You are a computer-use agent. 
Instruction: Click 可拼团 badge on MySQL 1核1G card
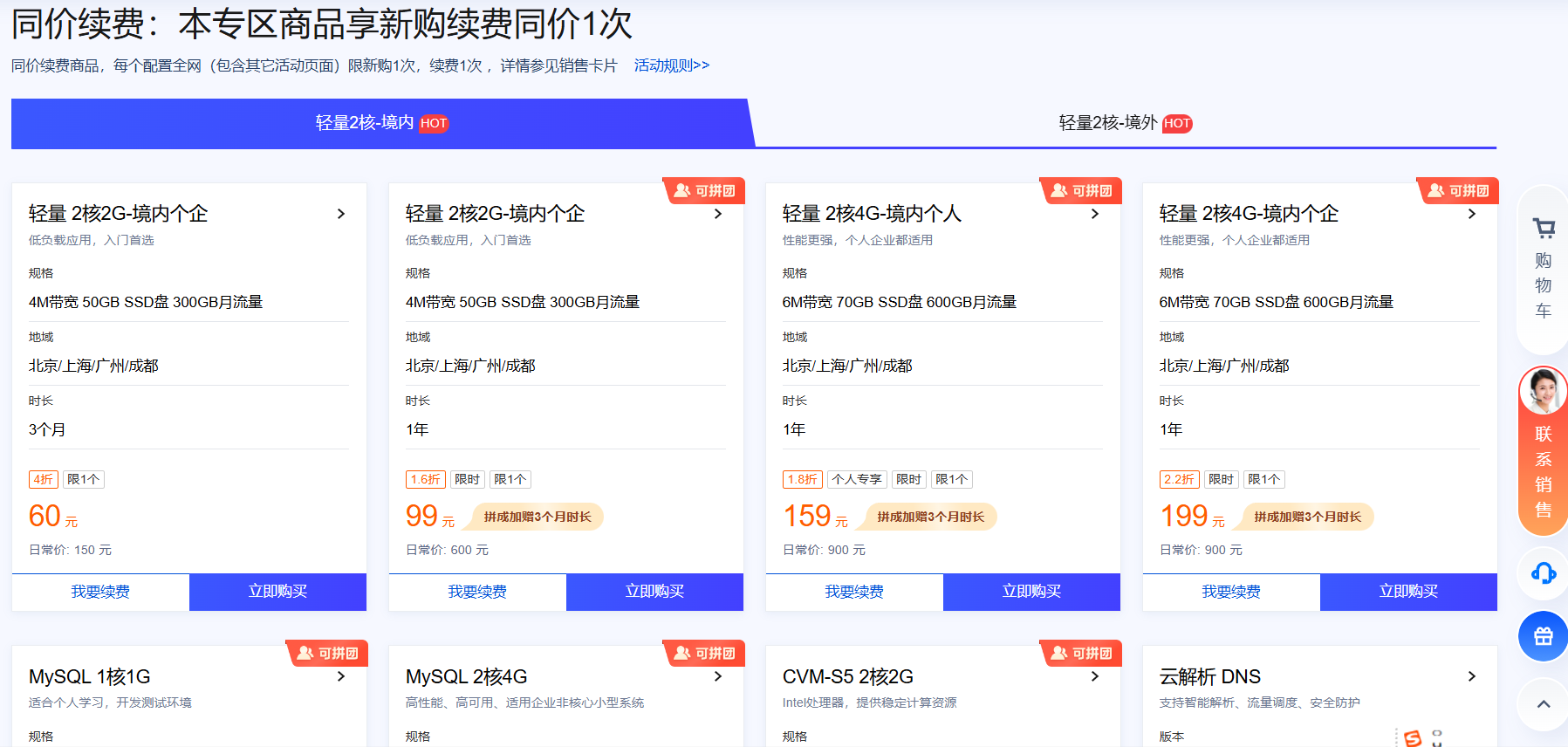[328, 654]
